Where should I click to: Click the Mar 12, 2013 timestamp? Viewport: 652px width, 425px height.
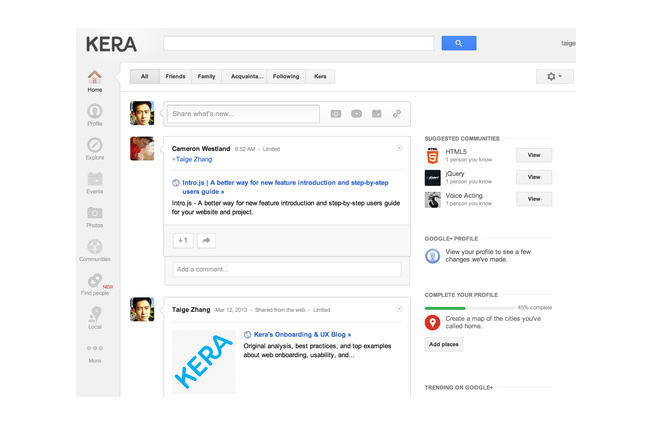click(x=231, y=310)
